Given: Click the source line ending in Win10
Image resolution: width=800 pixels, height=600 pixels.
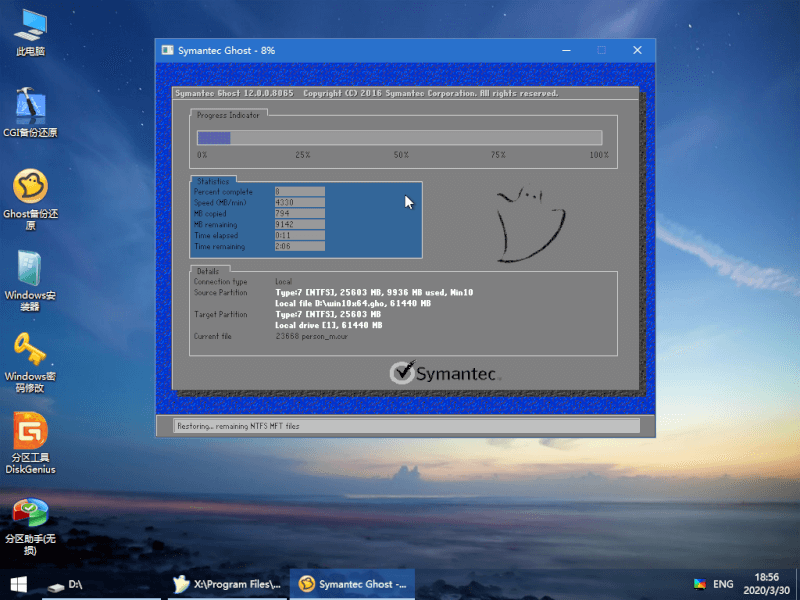Looking at the screenshot, I should [374, 292].
